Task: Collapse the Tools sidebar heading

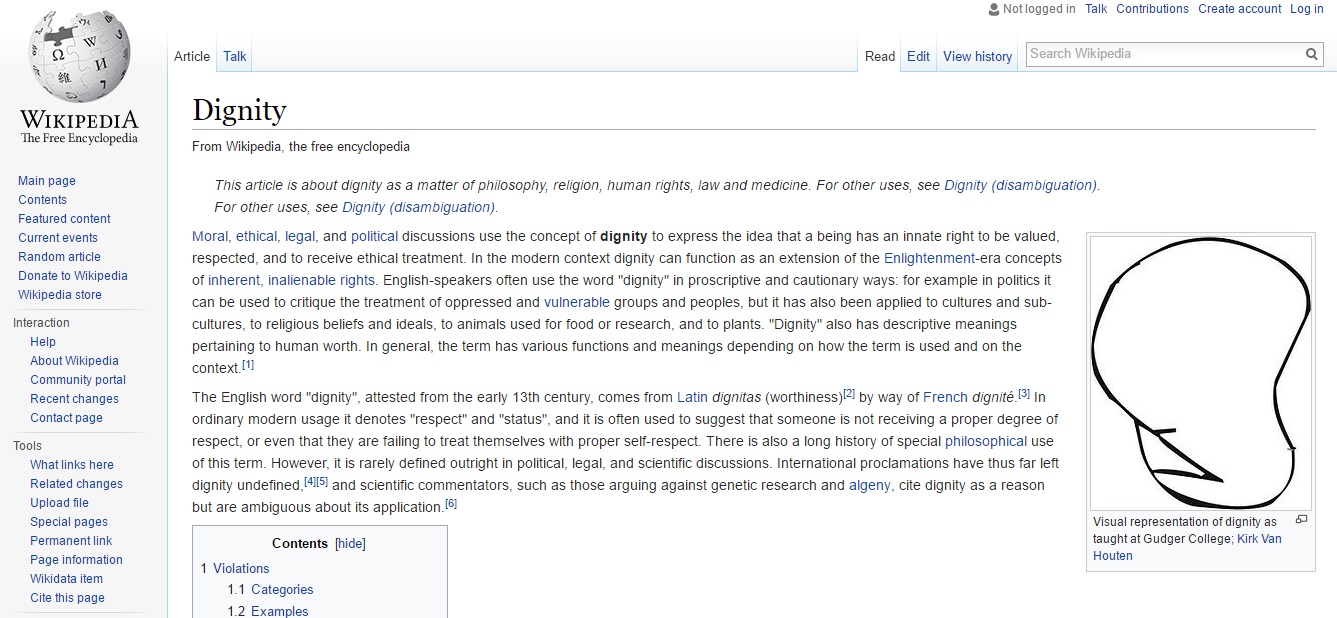Action: point(27,446)
